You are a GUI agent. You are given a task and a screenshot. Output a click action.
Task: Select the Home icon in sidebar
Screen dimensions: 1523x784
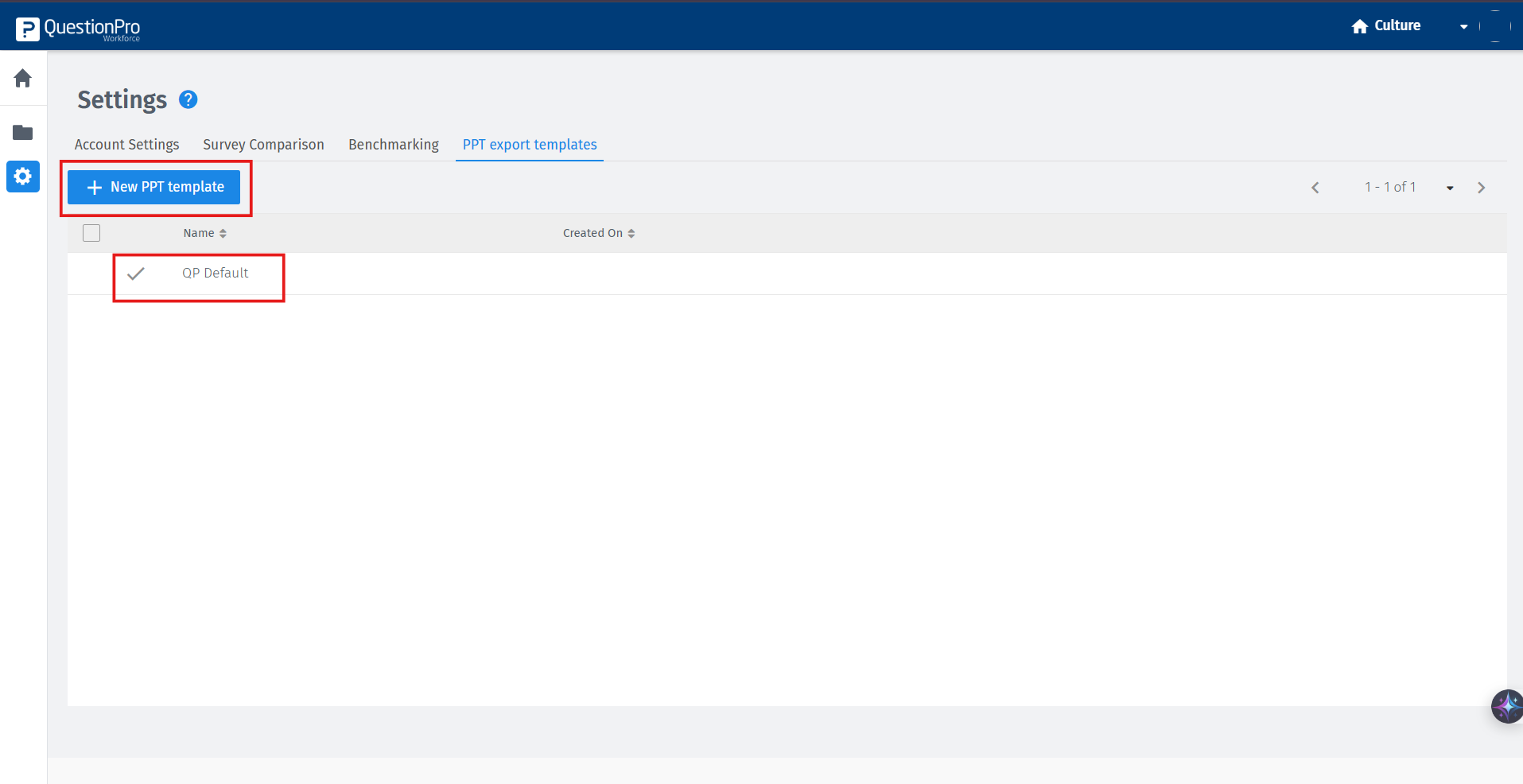tap(23, 79)
